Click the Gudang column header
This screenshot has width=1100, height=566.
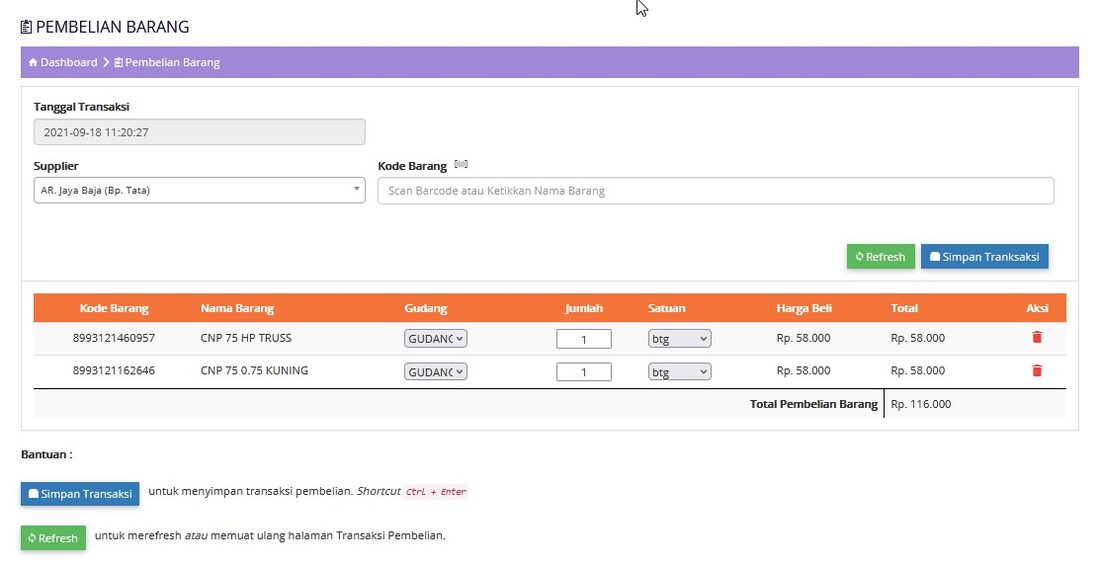(x=426, y=308)
